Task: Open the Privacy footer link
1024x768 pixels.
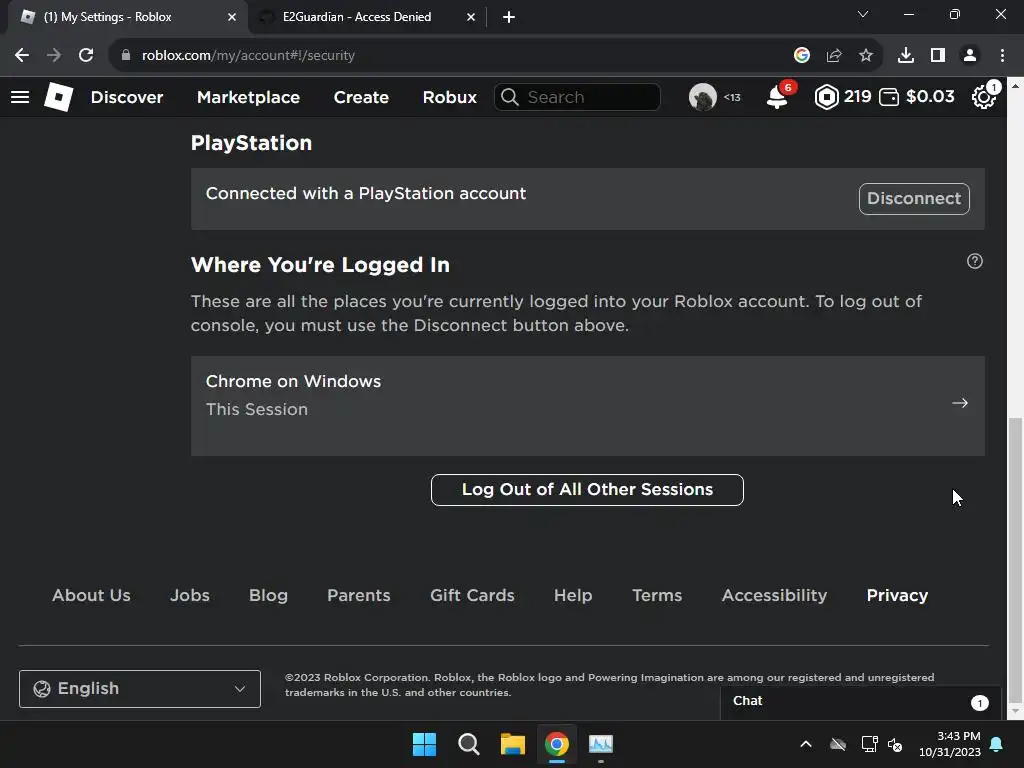Action: coord(897,596)
